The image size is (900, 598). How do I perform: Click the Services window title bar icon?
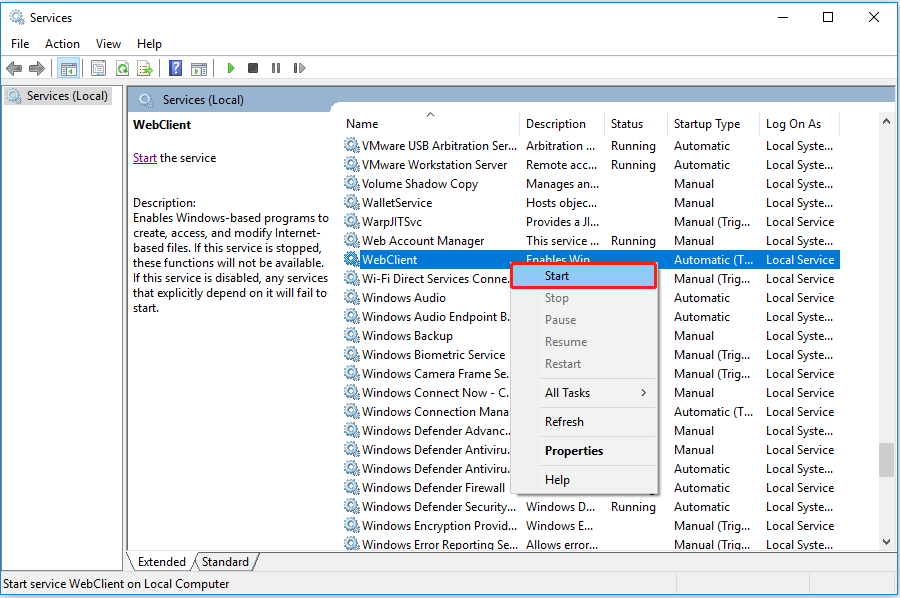(x=17, y=18)
